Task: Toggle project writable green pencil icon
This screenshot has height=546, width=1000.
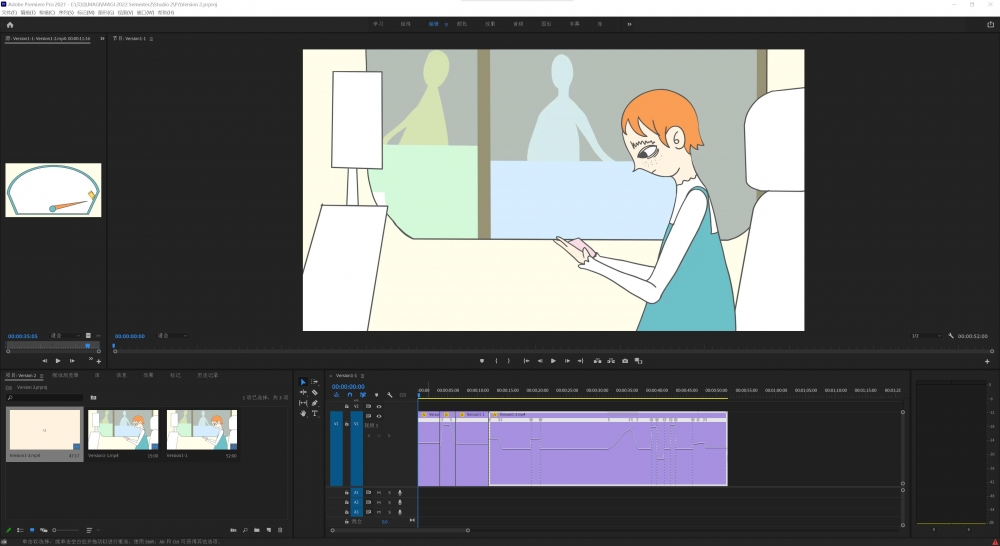Action: click(x=8, y=530)
